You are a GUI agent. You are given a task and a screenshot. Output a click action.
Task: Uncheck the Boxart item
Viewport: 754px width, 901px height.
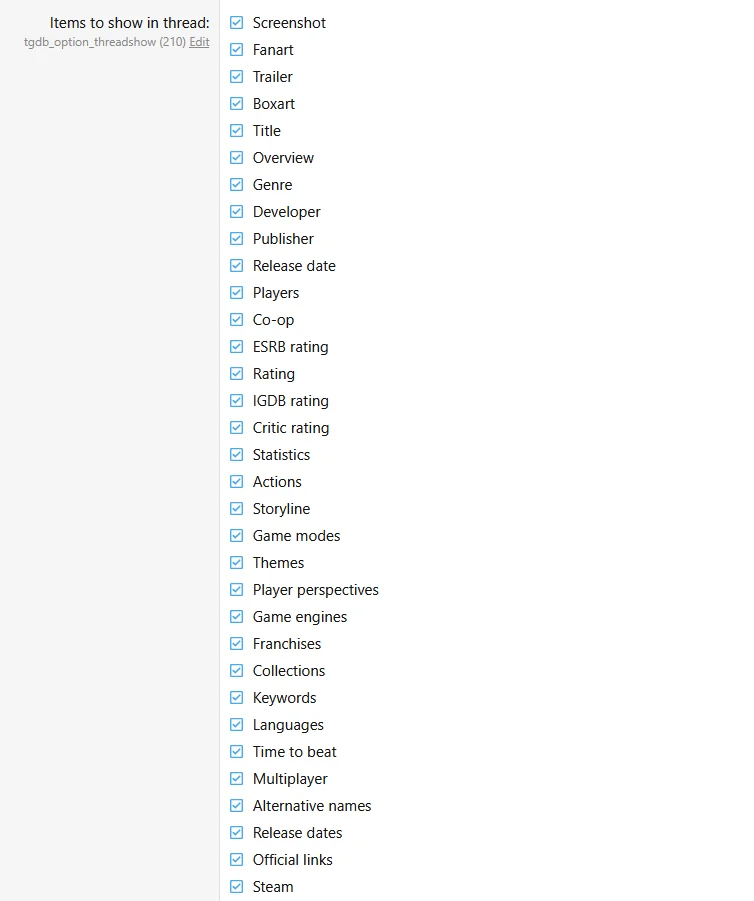pos(236,103)
